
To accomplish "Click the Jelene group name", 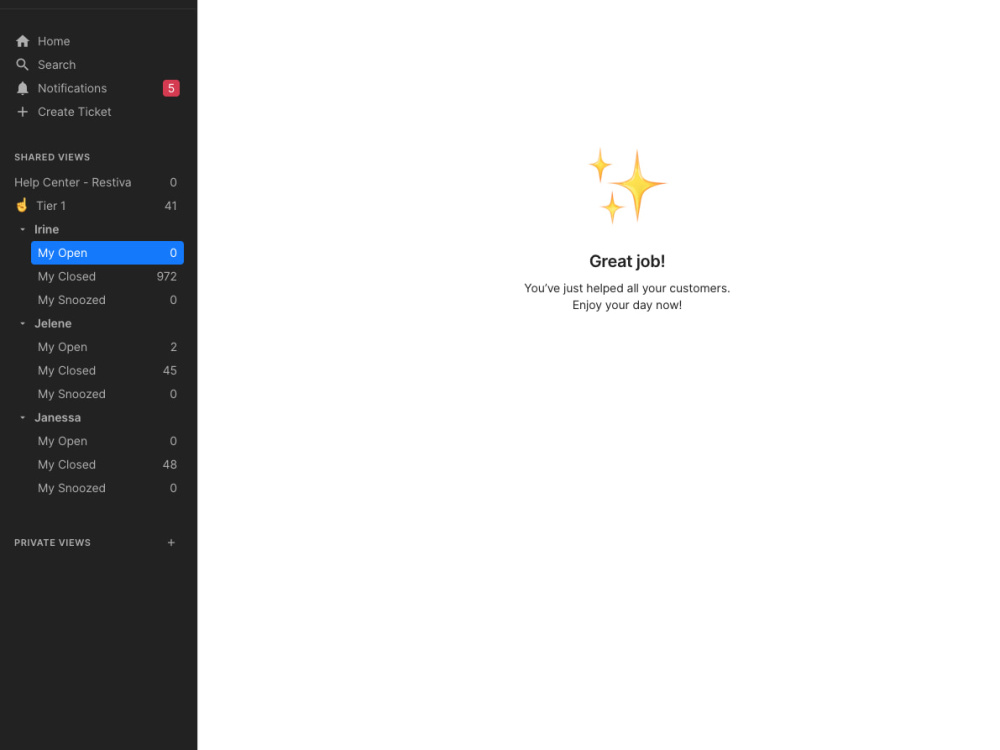I will coord(53,323).
